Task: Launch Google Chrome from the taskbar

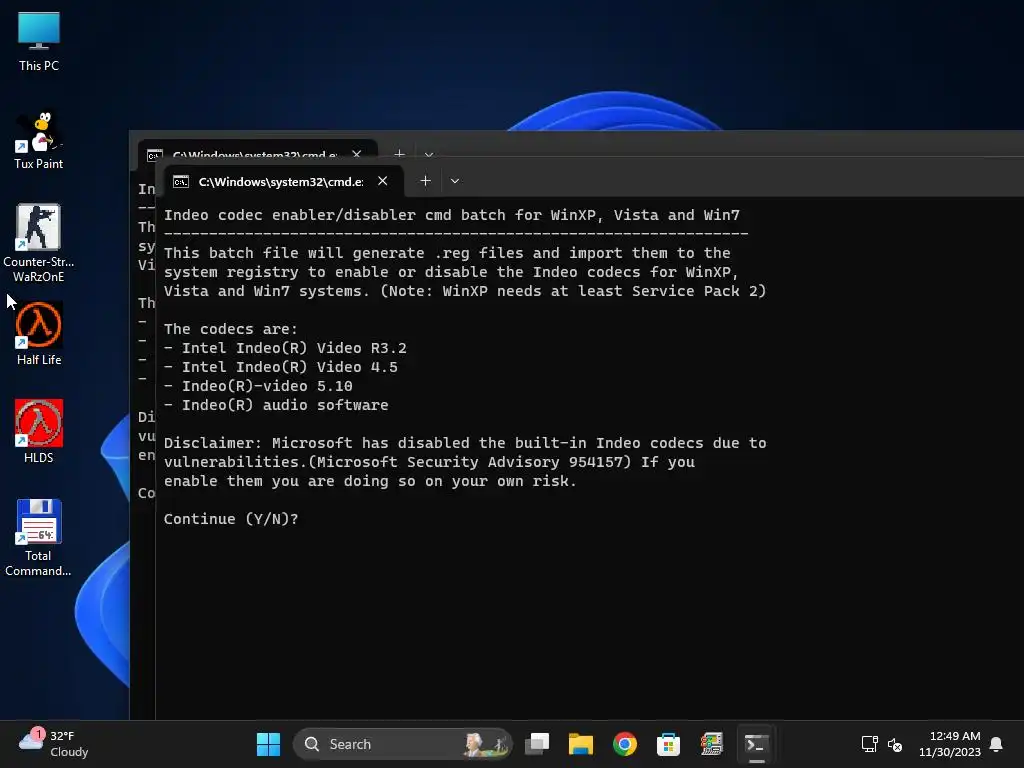Action: (x=624, y=744)
